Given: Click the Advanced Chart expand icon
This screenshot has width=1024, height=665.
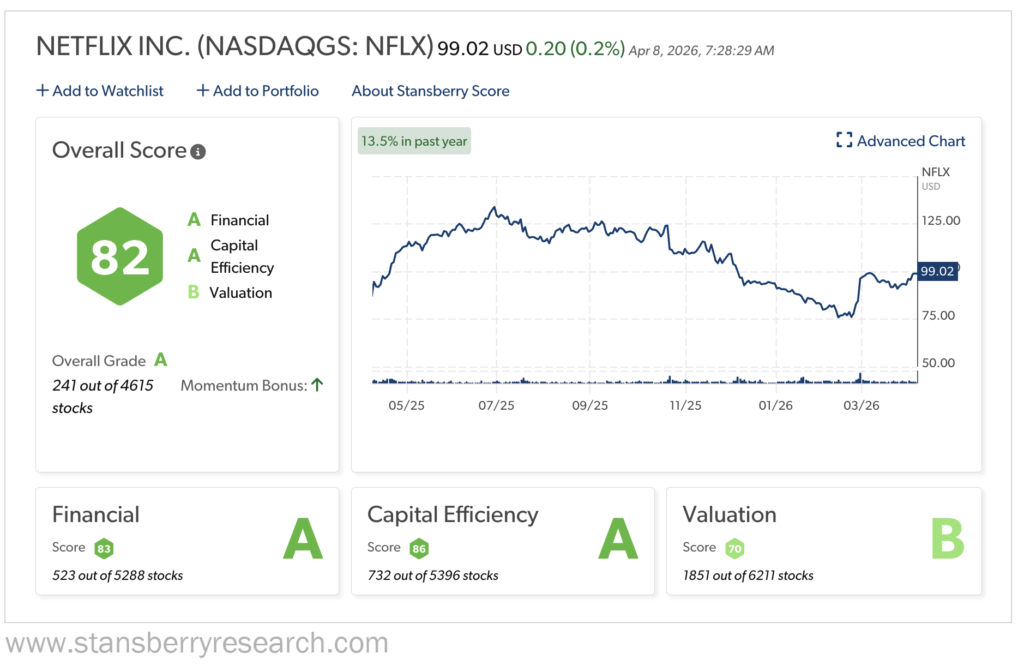Looking at the screenshot, I should point(844,141).
